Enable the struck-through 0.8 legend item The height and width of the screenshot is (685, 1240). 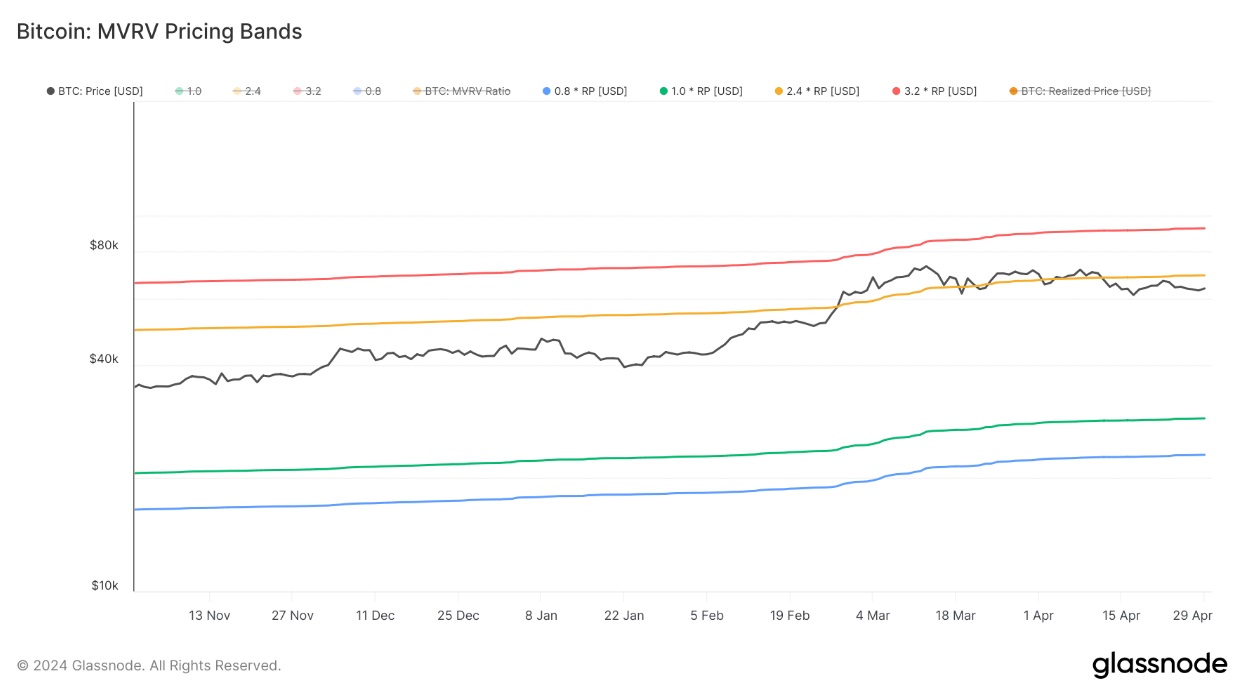click(x=372, y=91)
